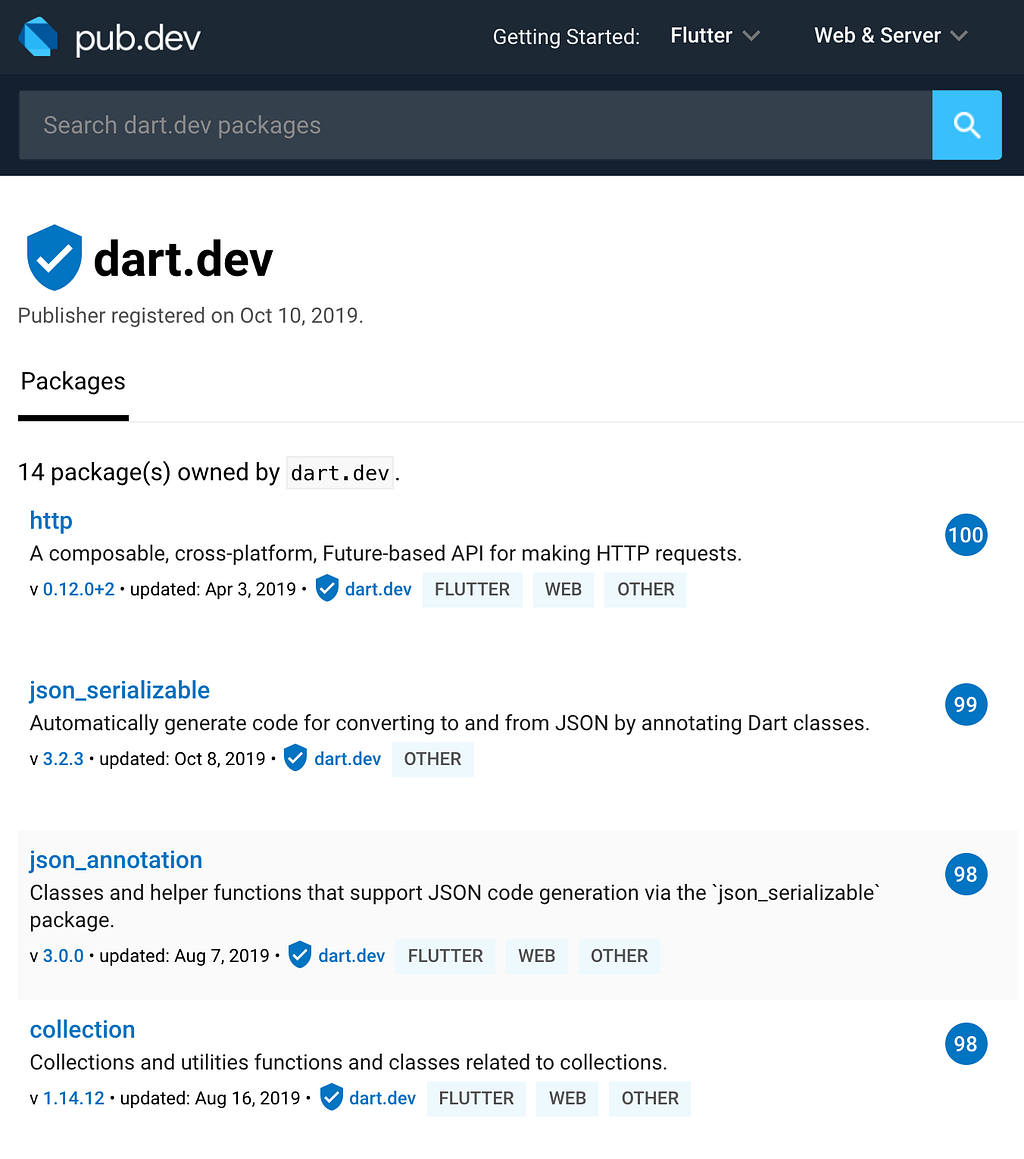Open the collection package link
This screenshot has width=1024, height=1159.
(82, 1030)
